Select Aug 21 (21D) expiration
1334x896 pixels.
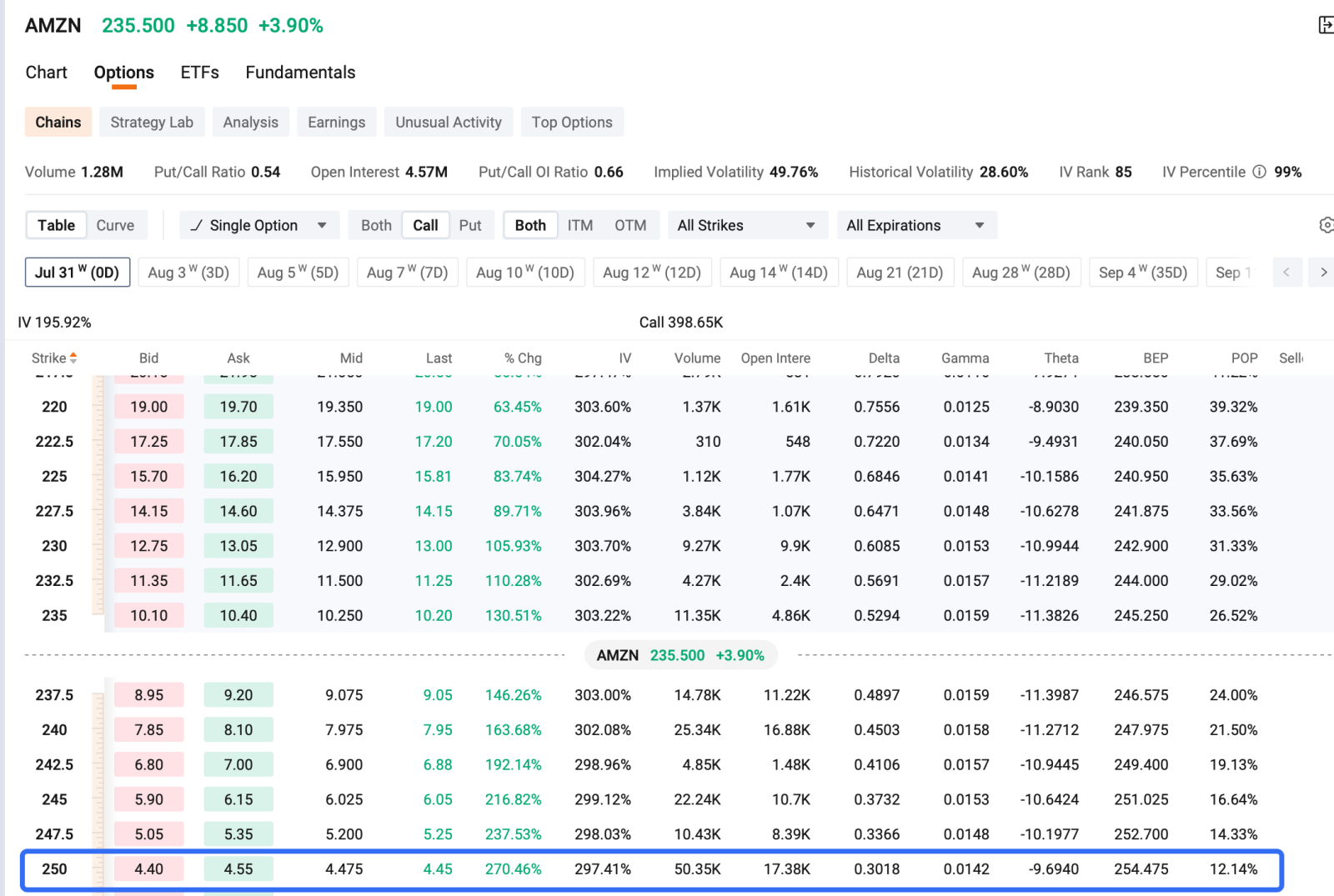coord(900,273)
